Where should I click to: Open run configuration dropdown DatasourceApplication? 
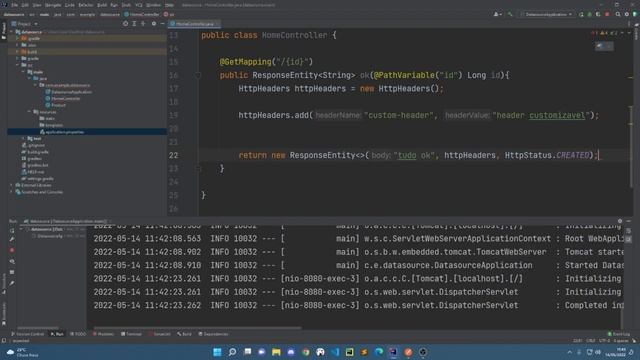(x=546, y=14)
